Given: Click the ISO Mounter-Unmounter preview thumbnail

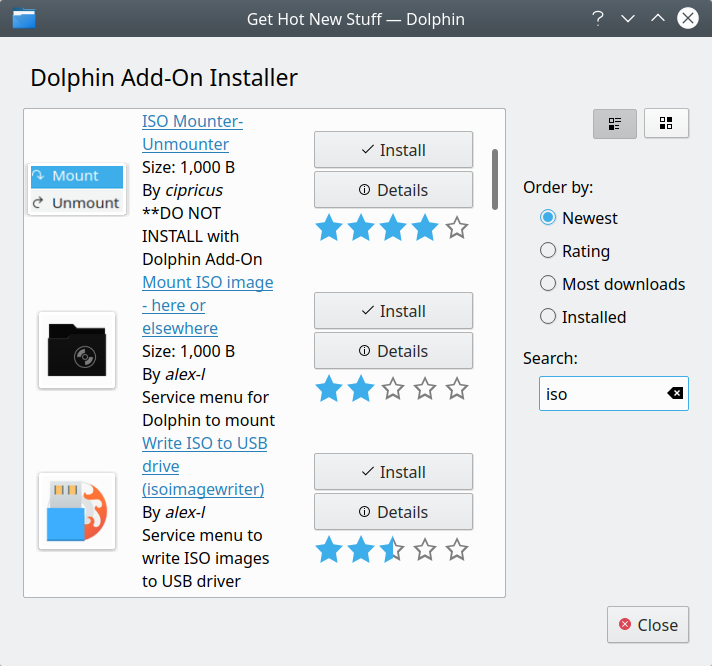Looking at the screenshot, I should [x=77, y=189].
